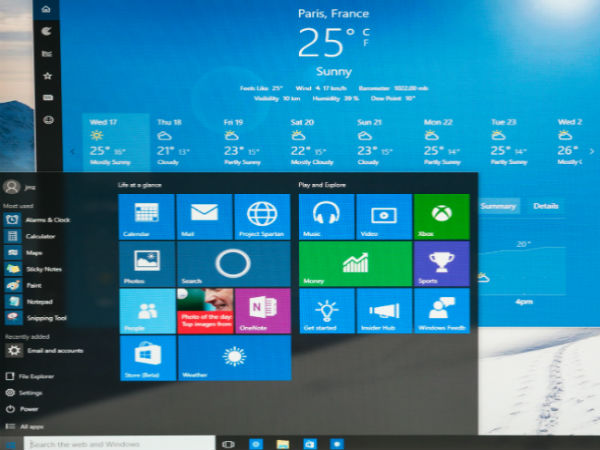This screenshot has height=450, width=600.
Task: Open Store (Beta) tile
Action: click(x=147, y=358)
